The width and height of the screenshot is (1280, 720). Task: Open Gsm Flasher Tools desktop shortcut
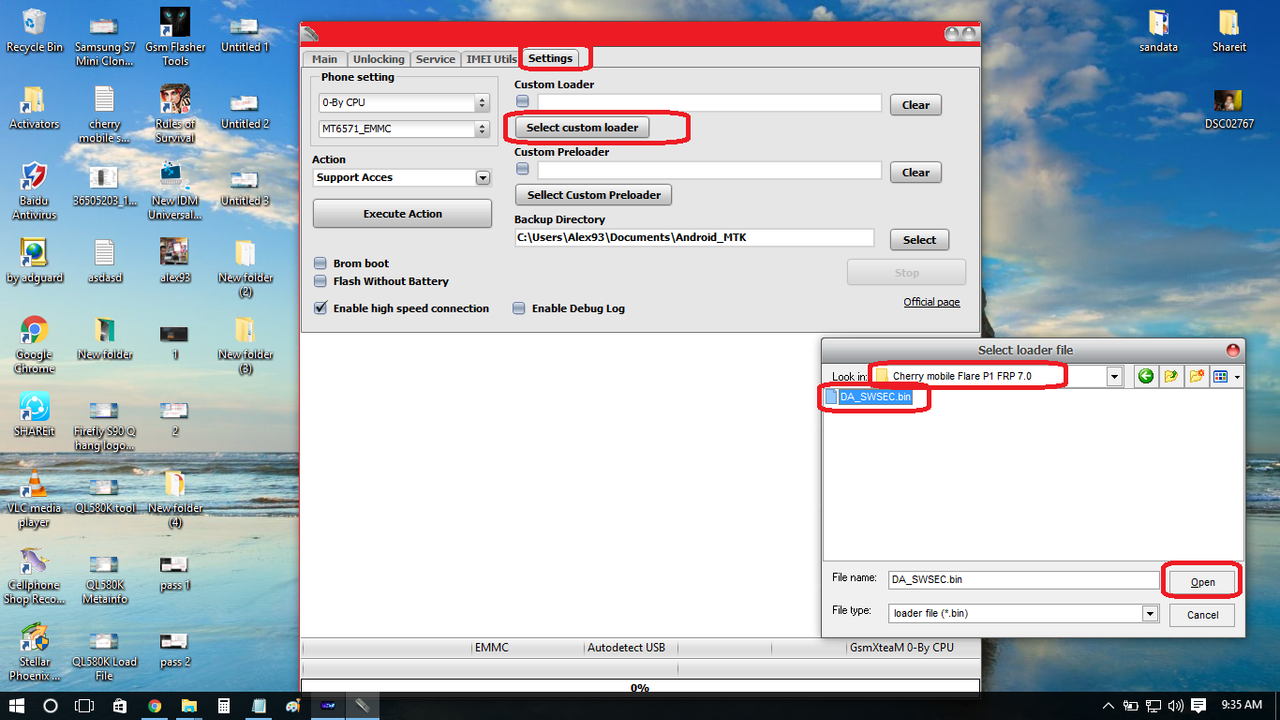pos(175,38)
